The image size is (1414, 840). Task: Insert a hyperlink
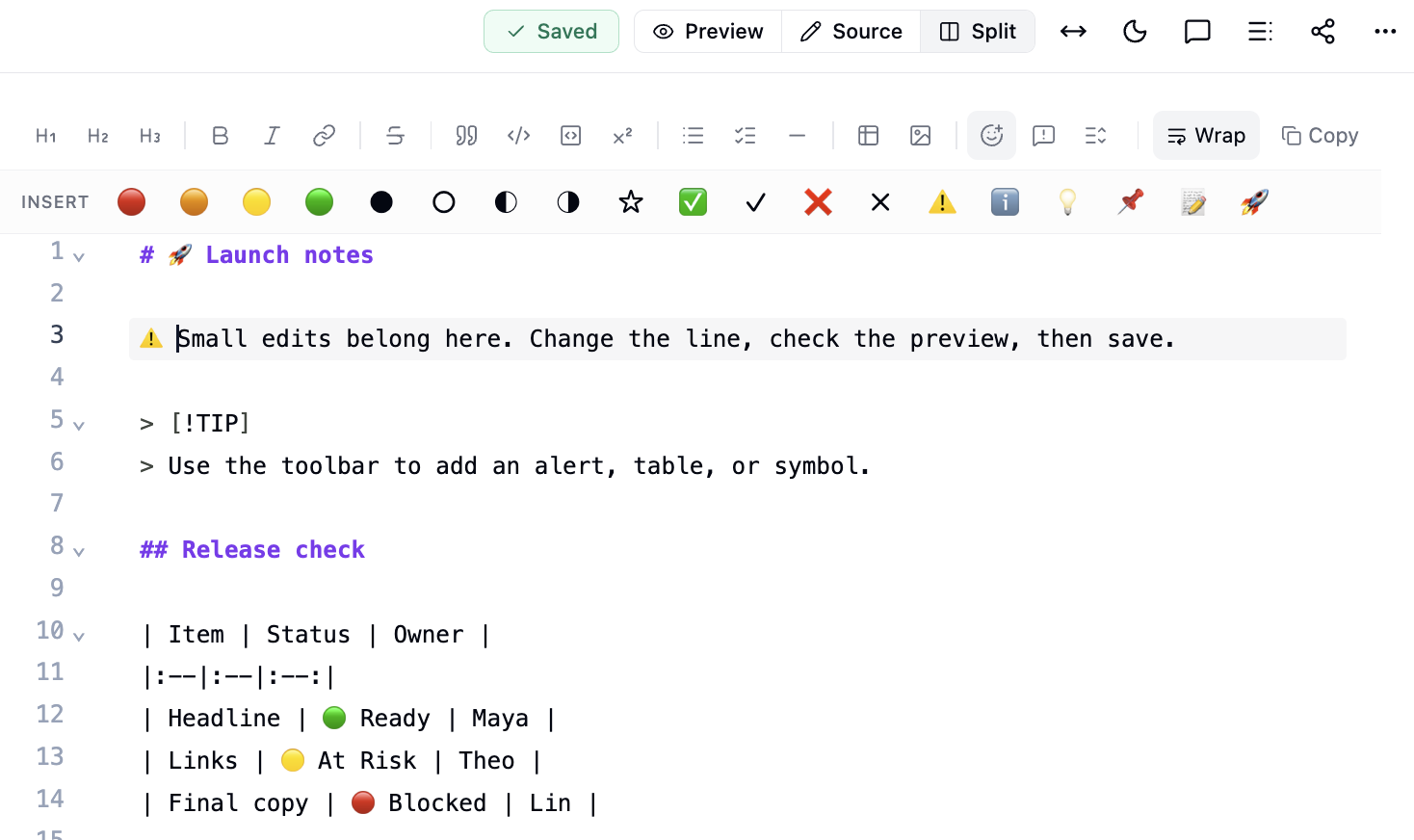[x=325, y=136]
